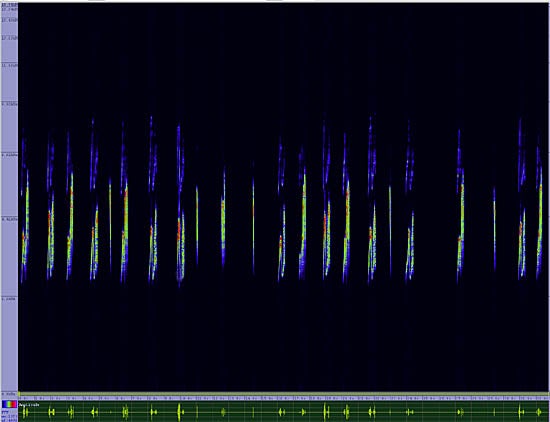550x422 pixels.
Task: Click the FFT label under the color palette
Action: [x=5, y=413]
